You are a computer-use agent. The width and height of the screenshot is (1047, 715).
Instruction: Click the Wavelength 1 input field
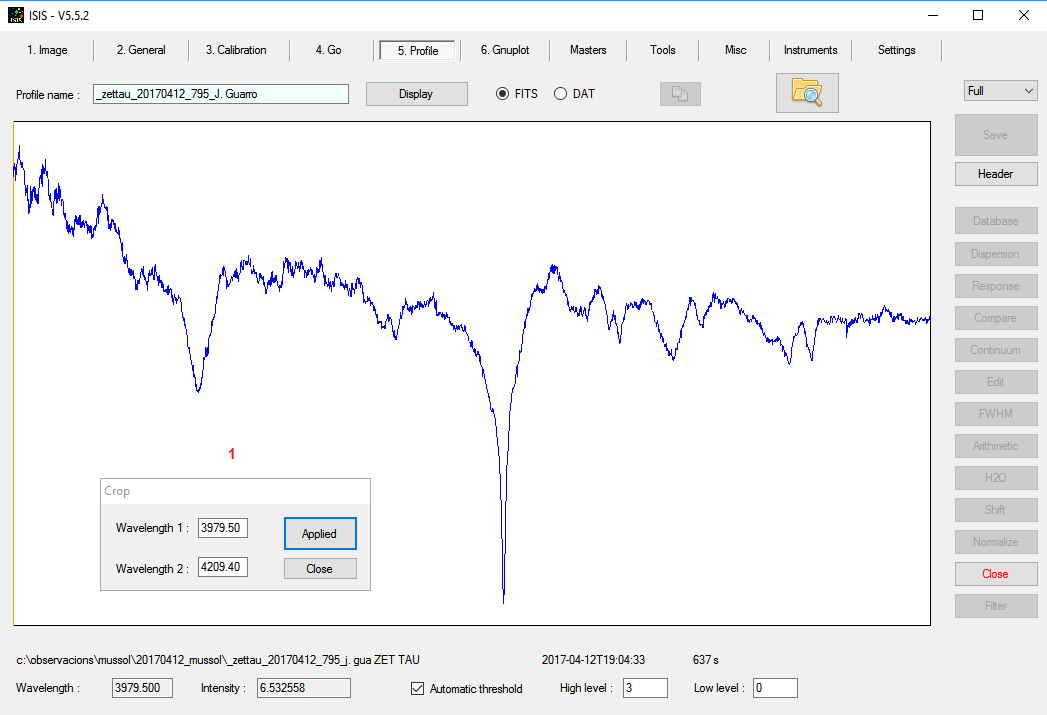[222, 528]
